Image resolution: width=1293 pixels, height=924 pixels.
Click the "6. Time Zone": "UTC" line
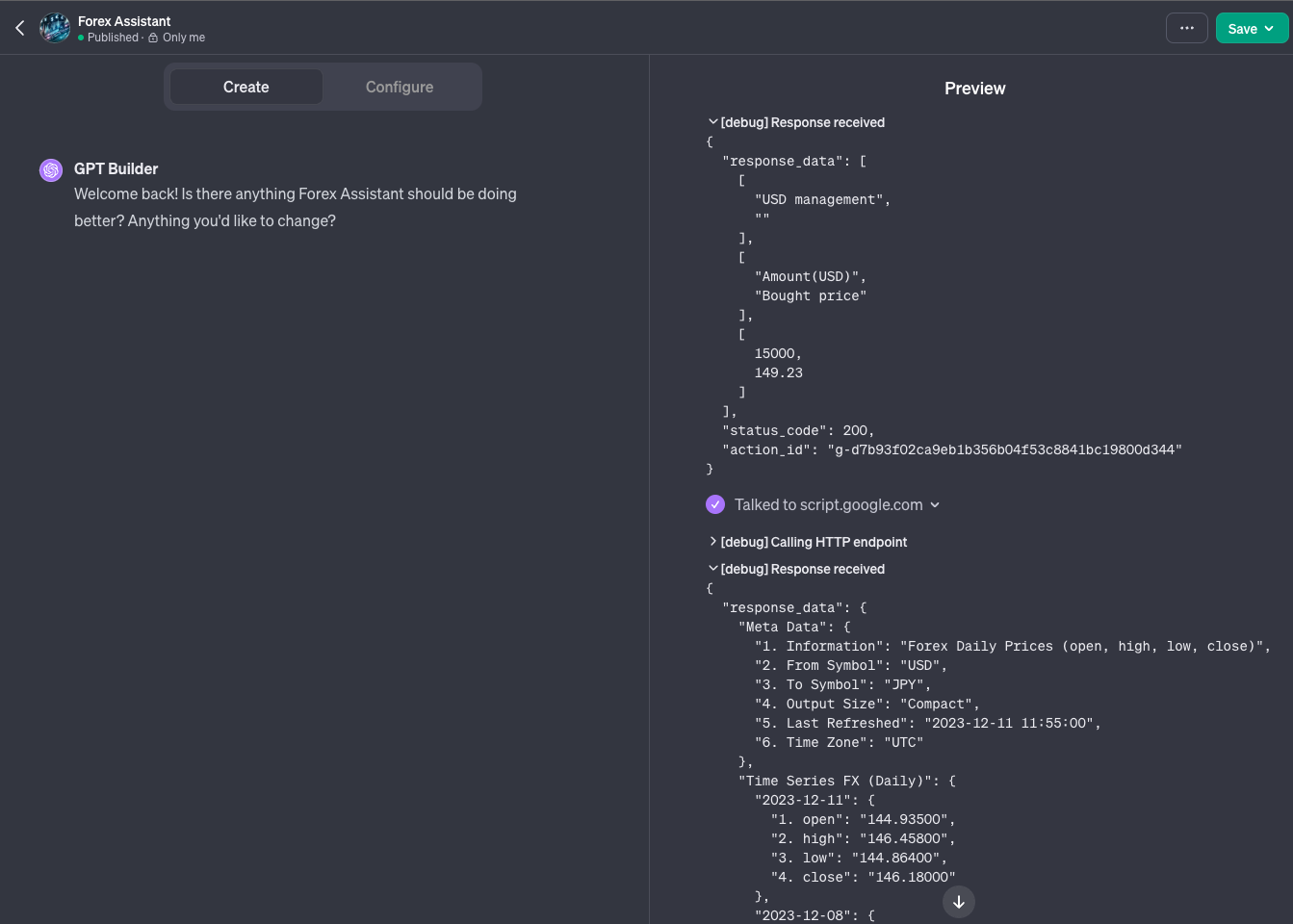(840, 742)
